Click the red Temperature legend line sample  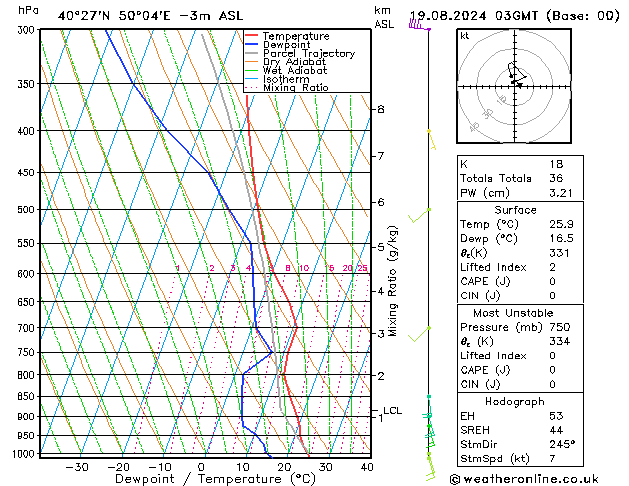coord(252,36)
